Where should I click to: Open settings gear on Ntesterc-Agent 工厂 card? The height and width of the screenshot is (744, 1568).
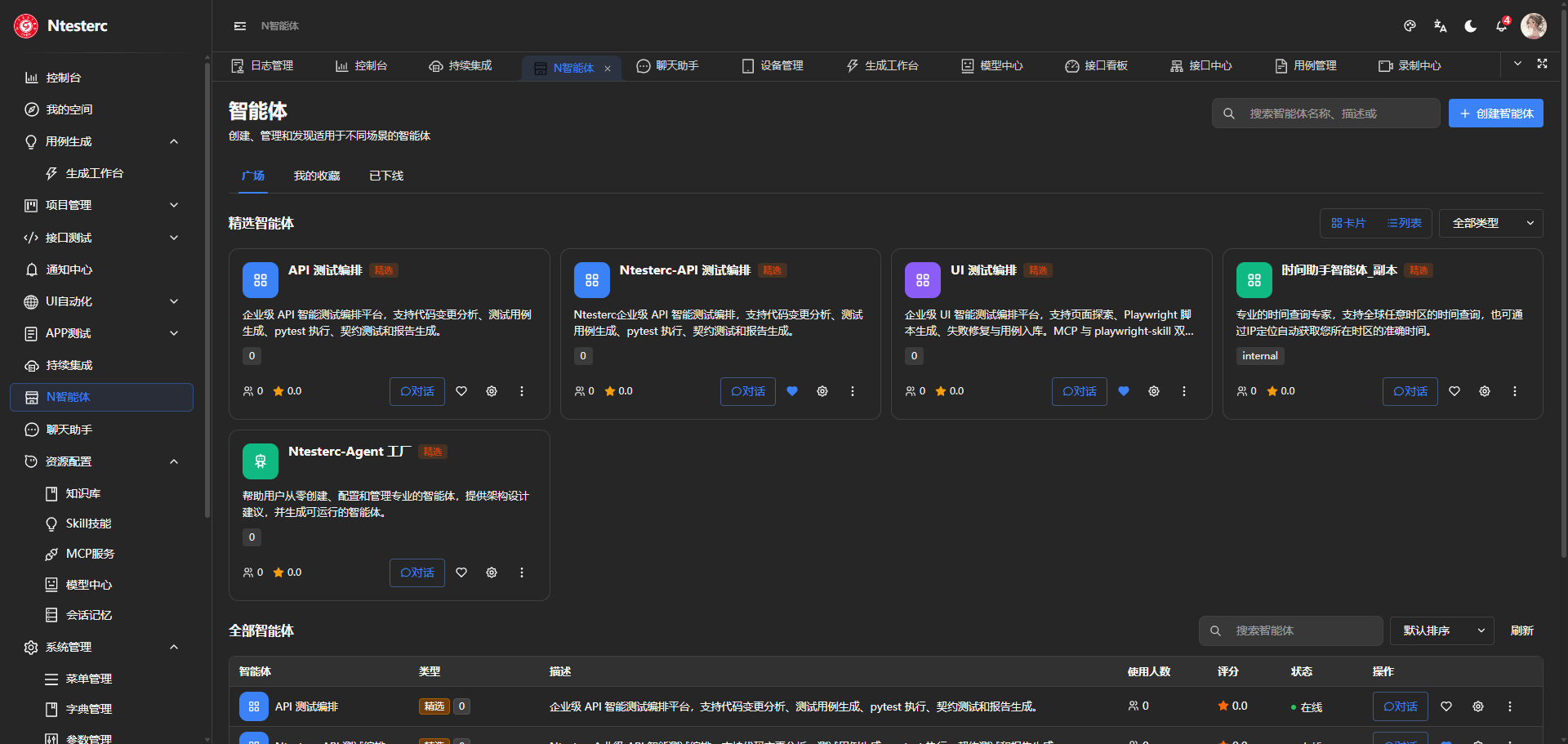point(492,572)
